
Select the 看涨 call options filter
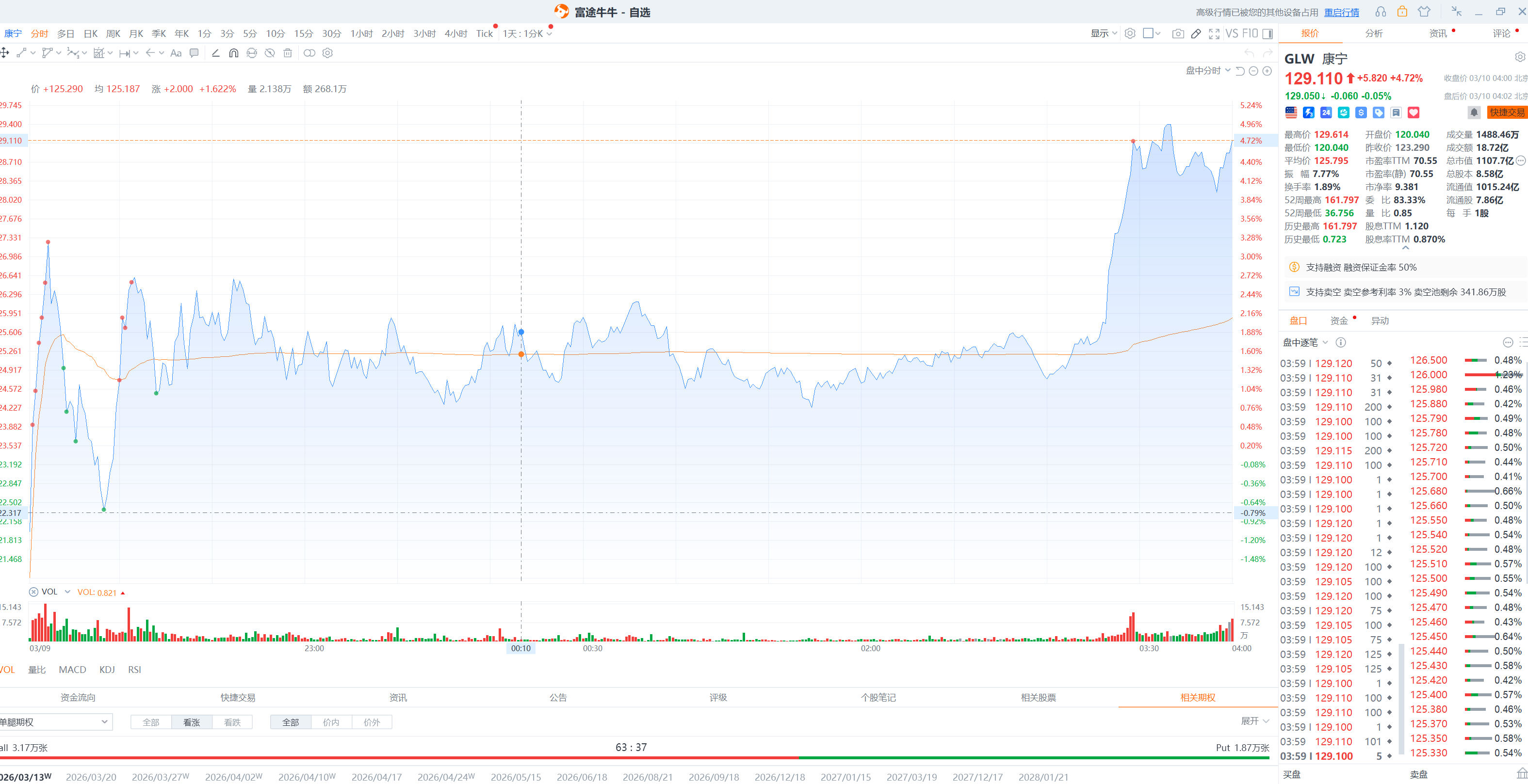click(191, 722)
